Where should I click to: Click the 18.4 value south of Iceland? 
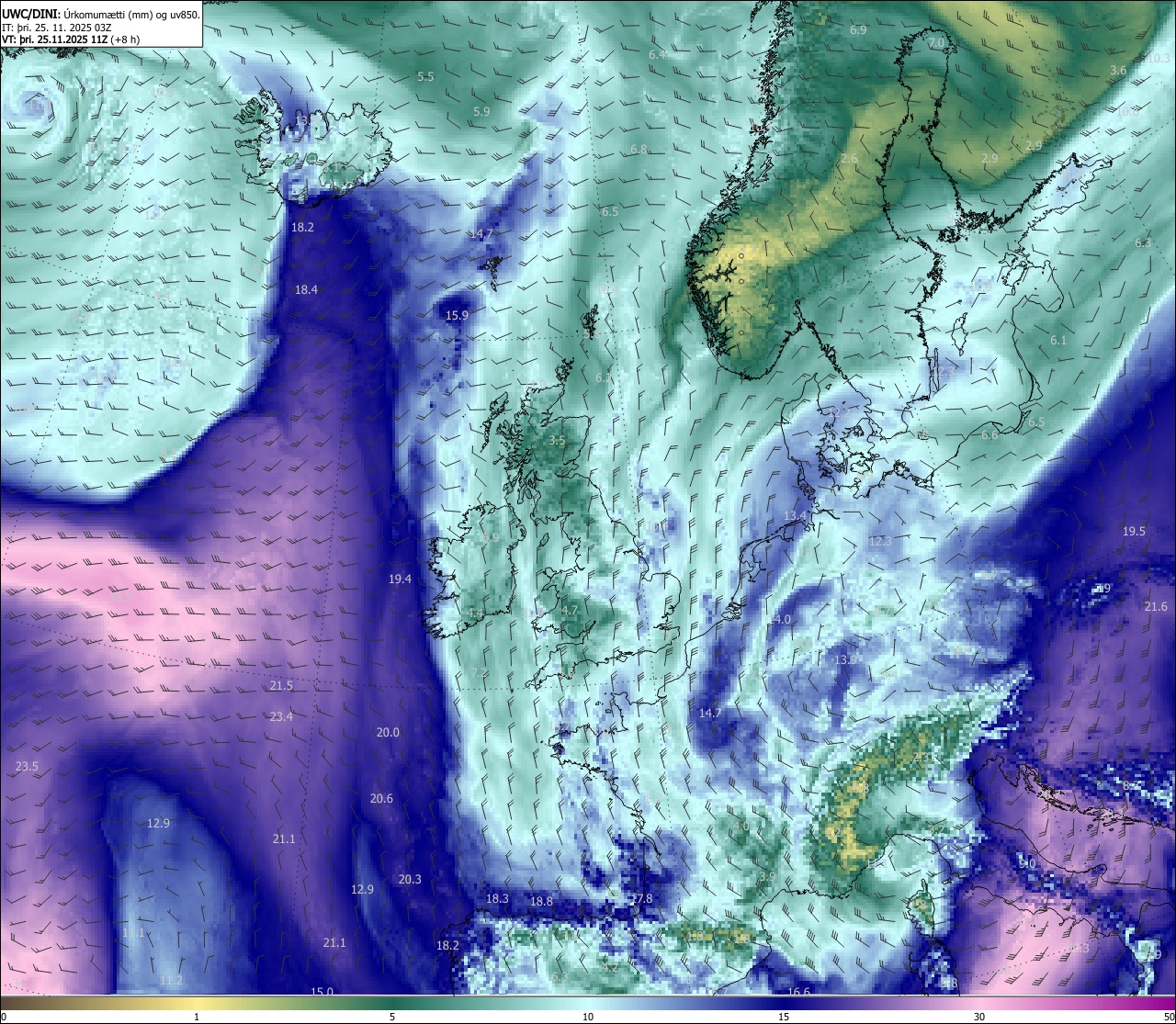306,289
